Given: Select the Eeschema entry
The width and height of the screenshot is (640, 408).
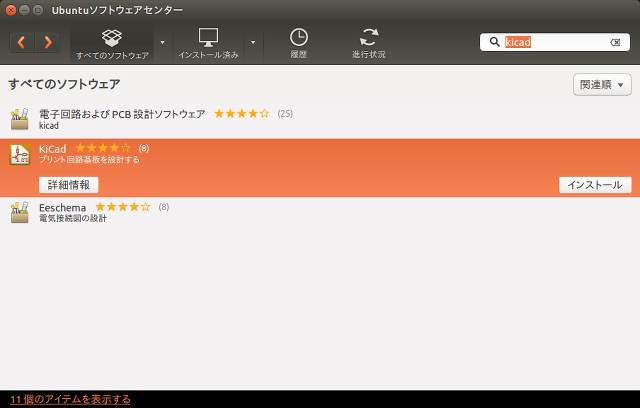Looking at the screenshot, I should 320,212.
